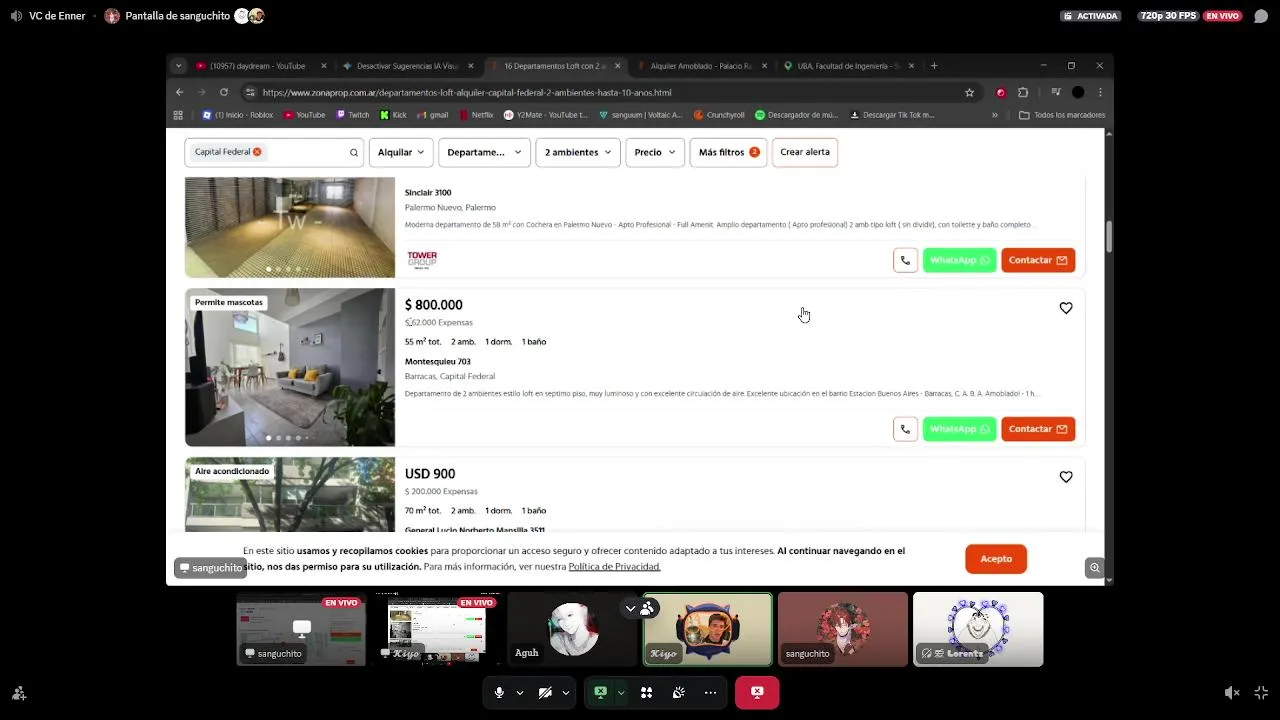Favorite the USD 900 listing
This screenshot has width=1280, height=720.
click(1066, 477)
